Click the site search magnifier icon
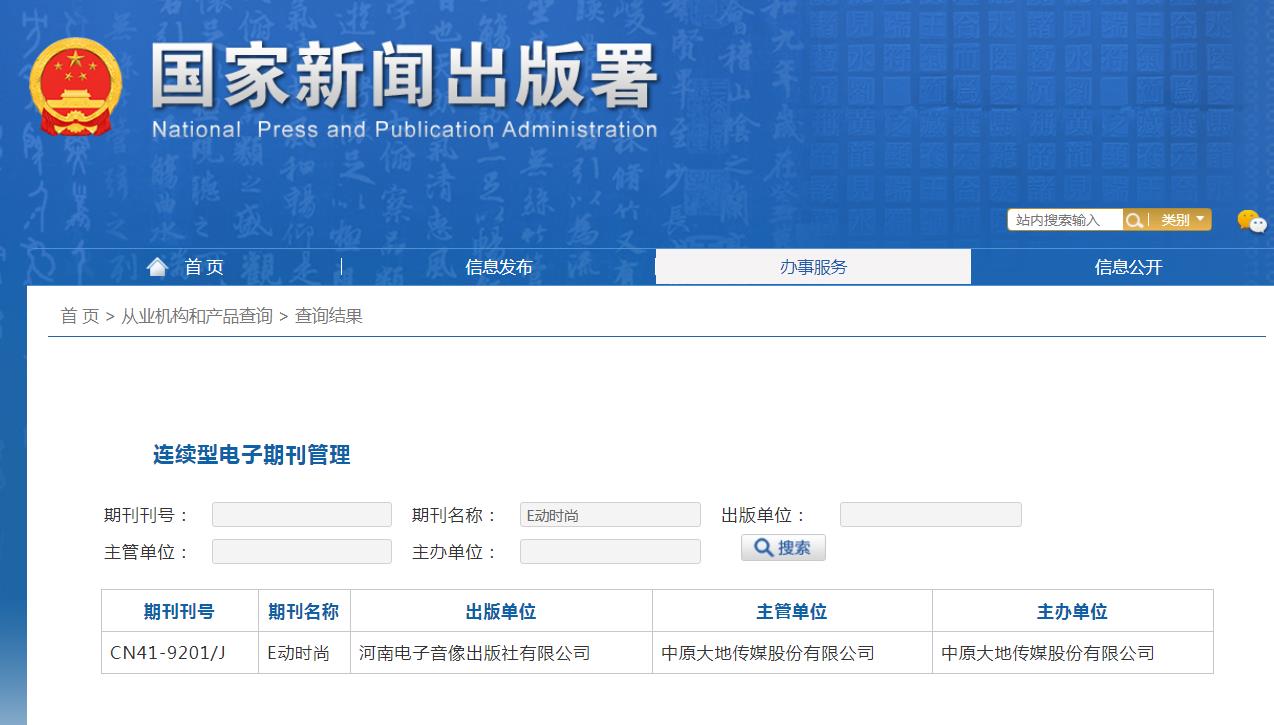This screenshot has width=1274, height=725. coord(1135,219)
